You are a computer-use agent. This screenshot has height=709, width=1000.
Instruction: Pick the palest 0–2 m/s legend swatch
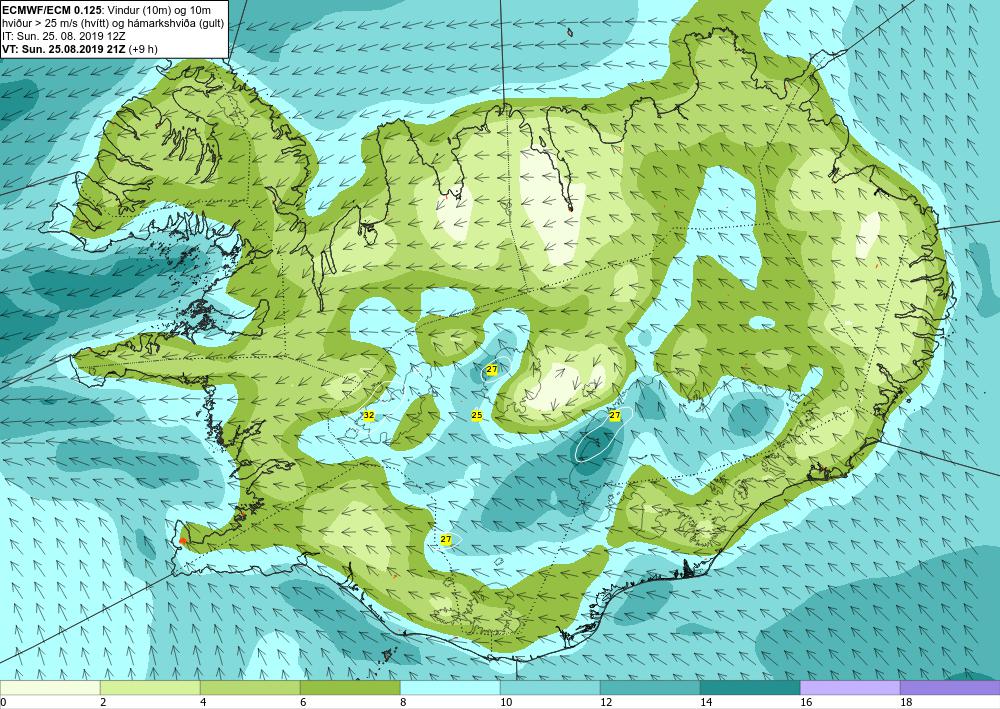(x=50, y=688)
